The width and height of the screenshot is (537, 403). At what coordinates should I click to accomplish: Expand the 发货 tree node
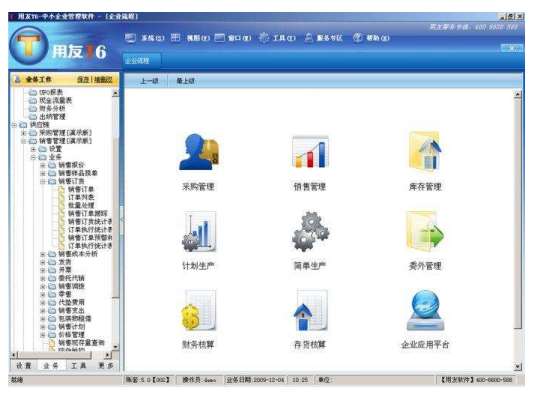(x=43, y=262)
